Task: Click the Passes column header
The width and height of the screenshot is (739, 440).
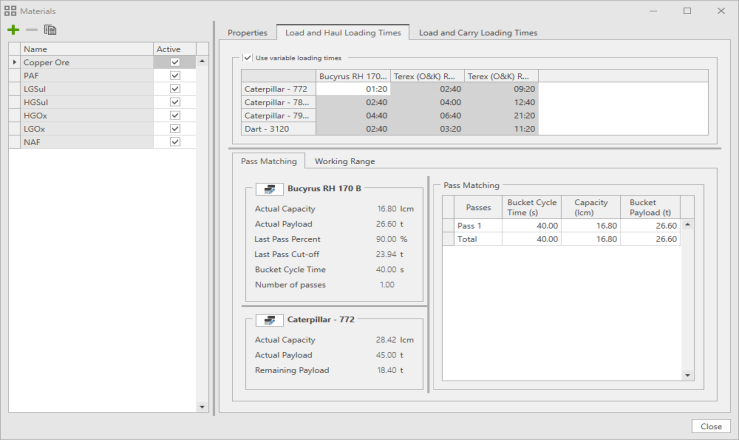Action: [x=478, y=207]
